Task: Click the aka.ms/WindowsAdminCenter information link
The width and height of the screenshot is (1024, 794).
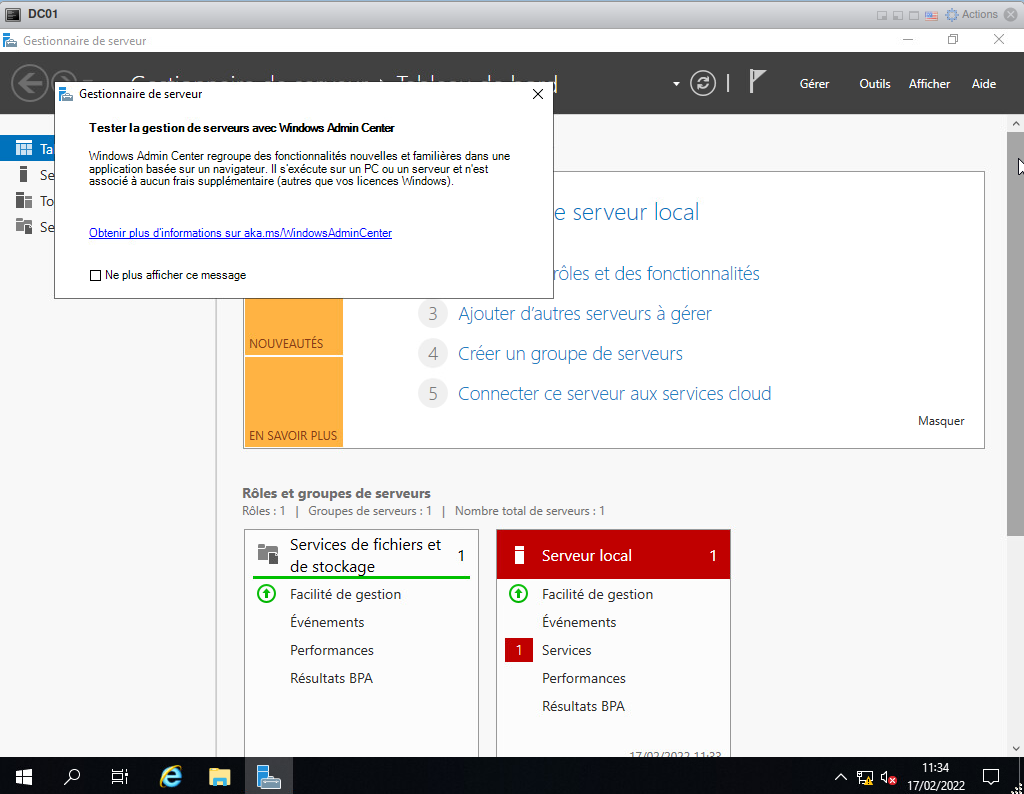Action: click(x=240, y=233)
